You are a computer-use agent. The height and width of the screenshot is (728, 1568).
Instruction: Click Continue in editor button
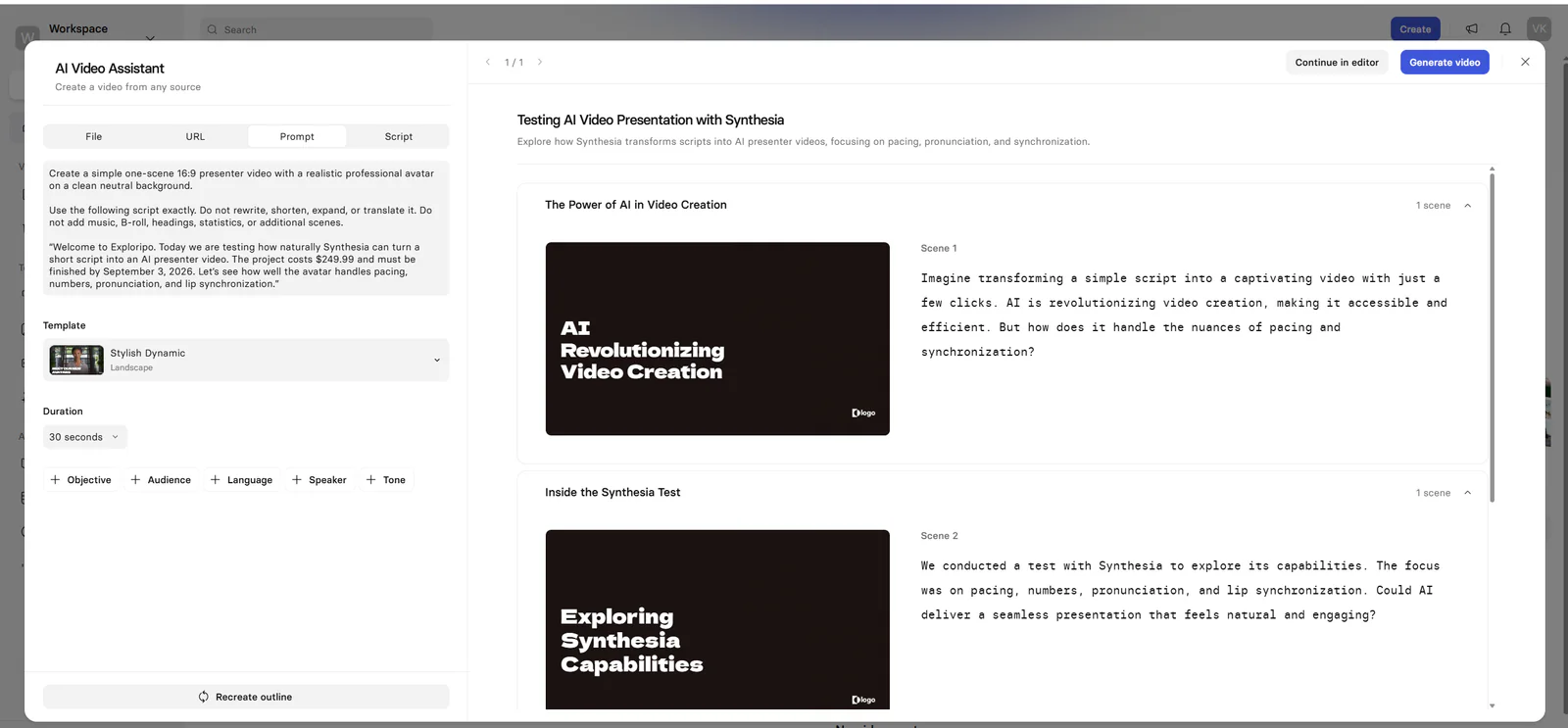click(1337, 63)
